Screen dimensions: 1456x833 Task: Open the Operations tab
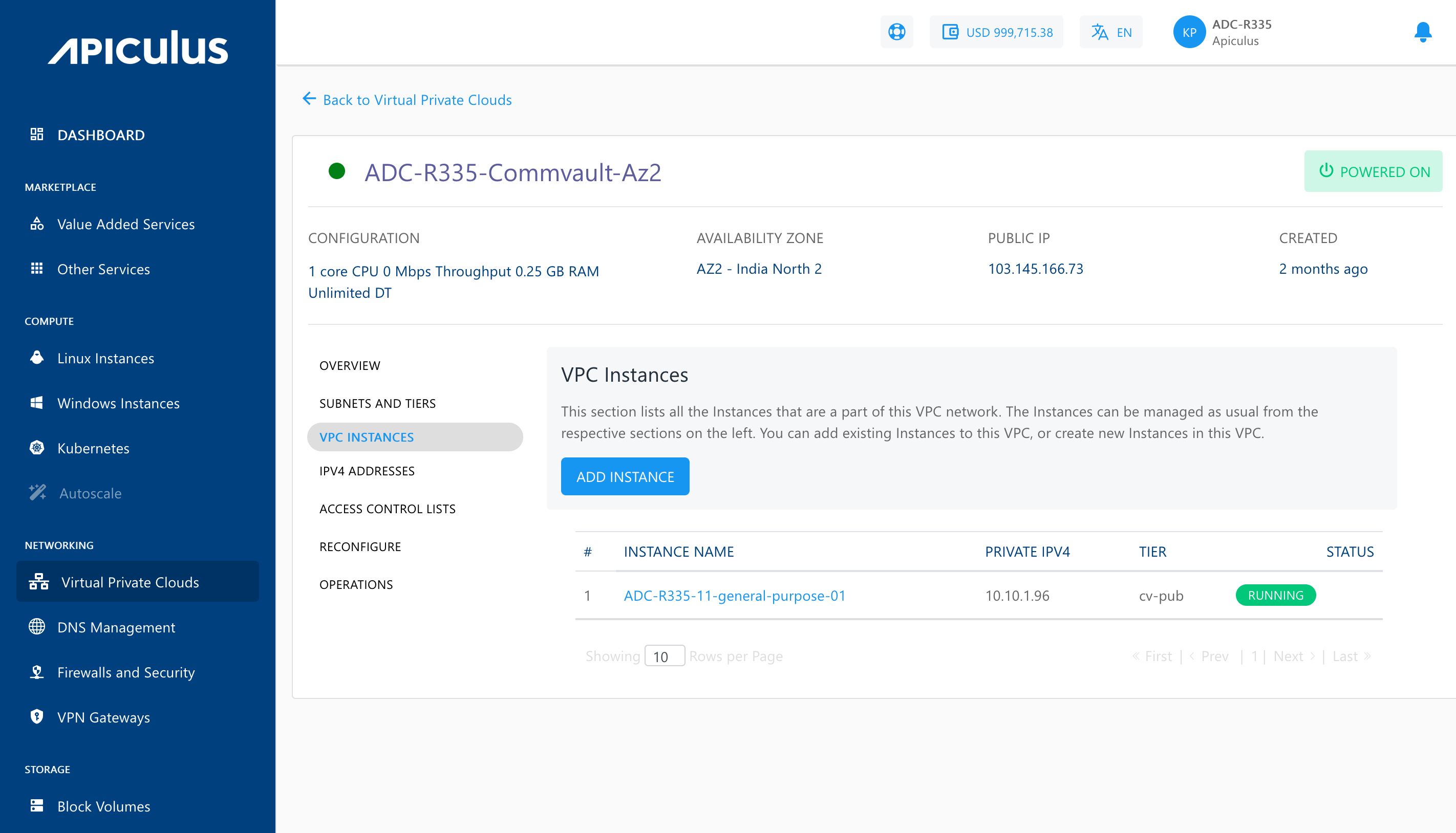tap(356, 584)
